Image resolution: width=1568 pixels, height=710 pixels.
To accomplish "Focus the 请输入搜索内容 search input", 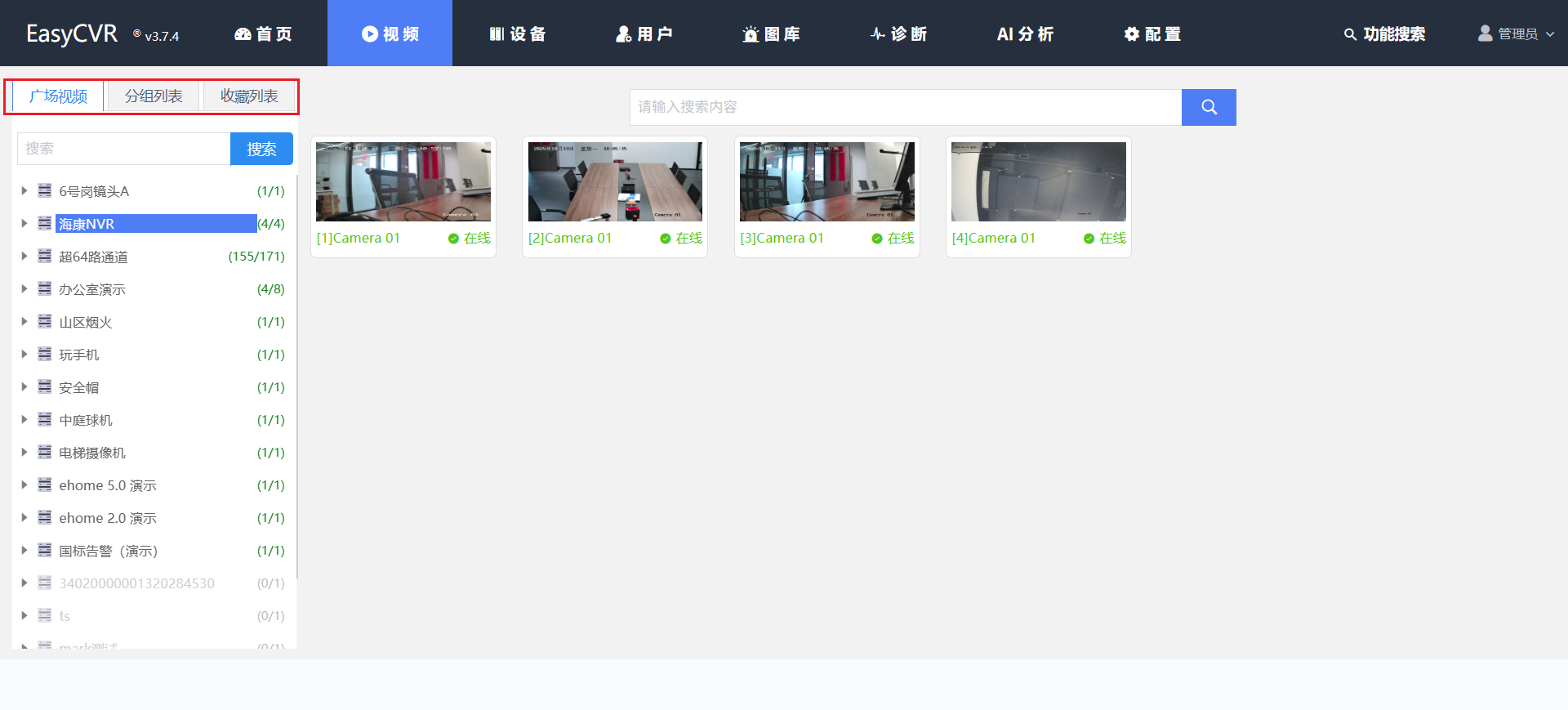I will coord(905,107).
